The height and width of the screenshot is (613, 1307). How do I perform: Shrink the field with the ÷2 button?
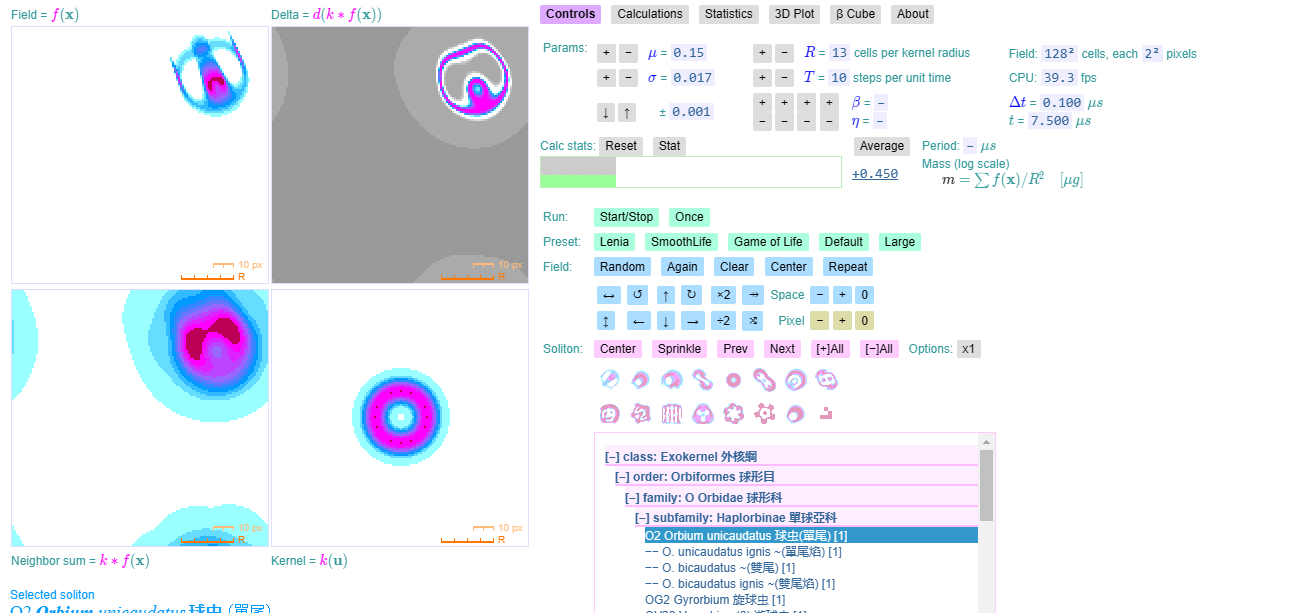coord(723,321)
